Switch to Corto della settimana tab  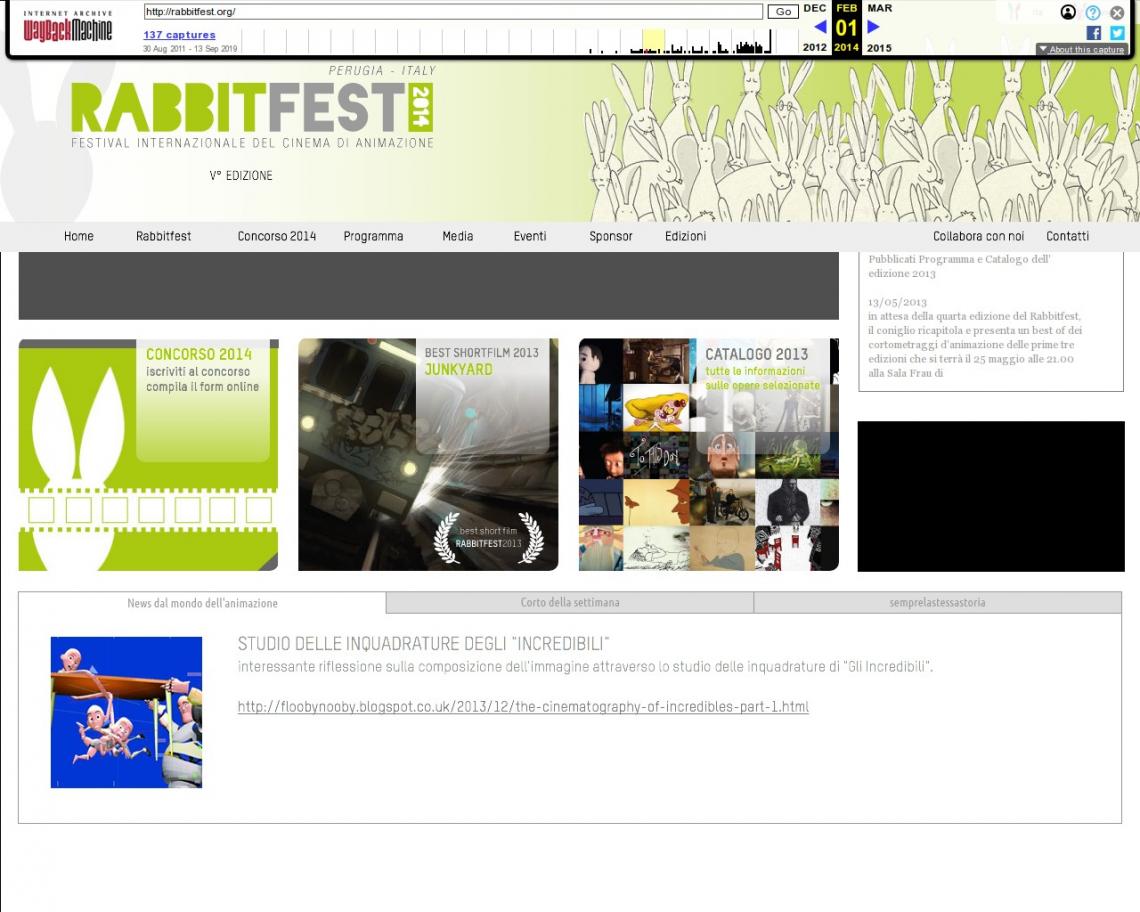coord(570,602)
